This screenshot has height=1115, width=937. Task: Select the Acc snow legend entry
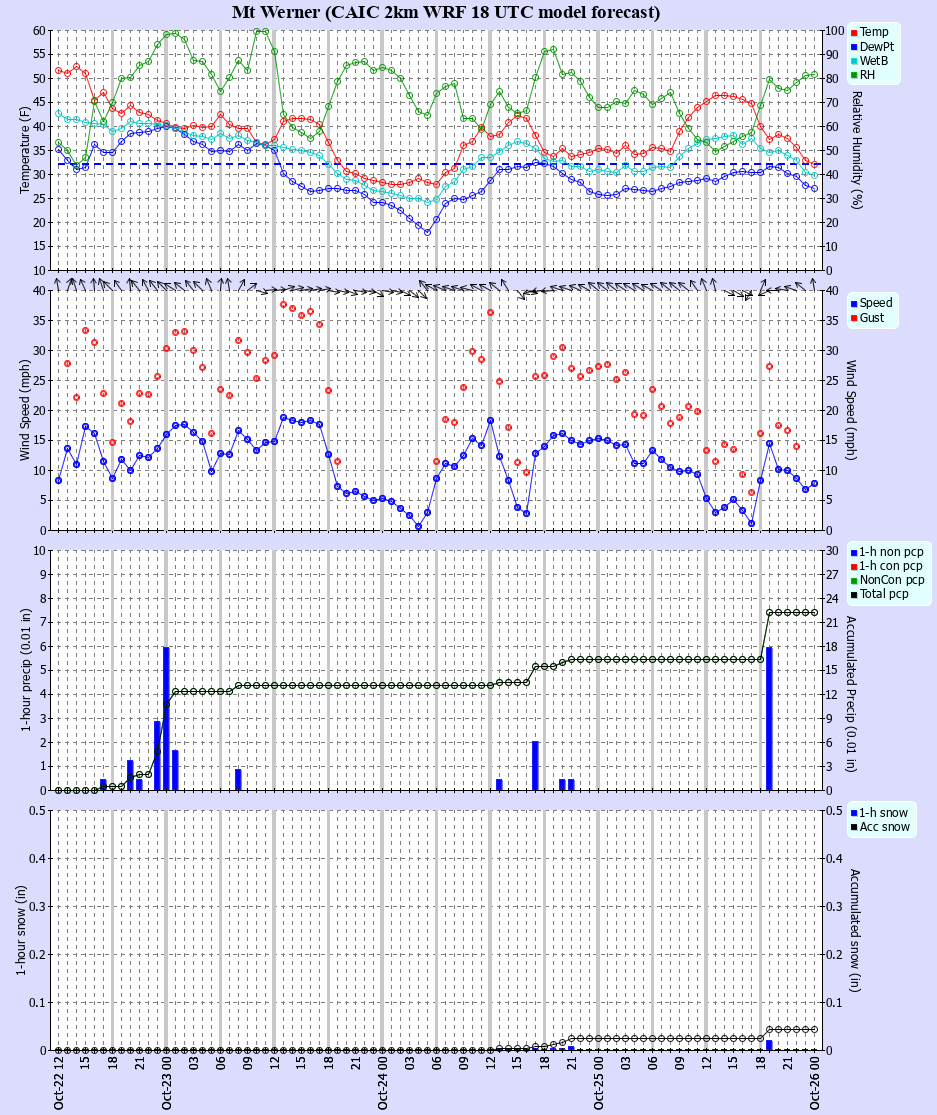(880, 827)
